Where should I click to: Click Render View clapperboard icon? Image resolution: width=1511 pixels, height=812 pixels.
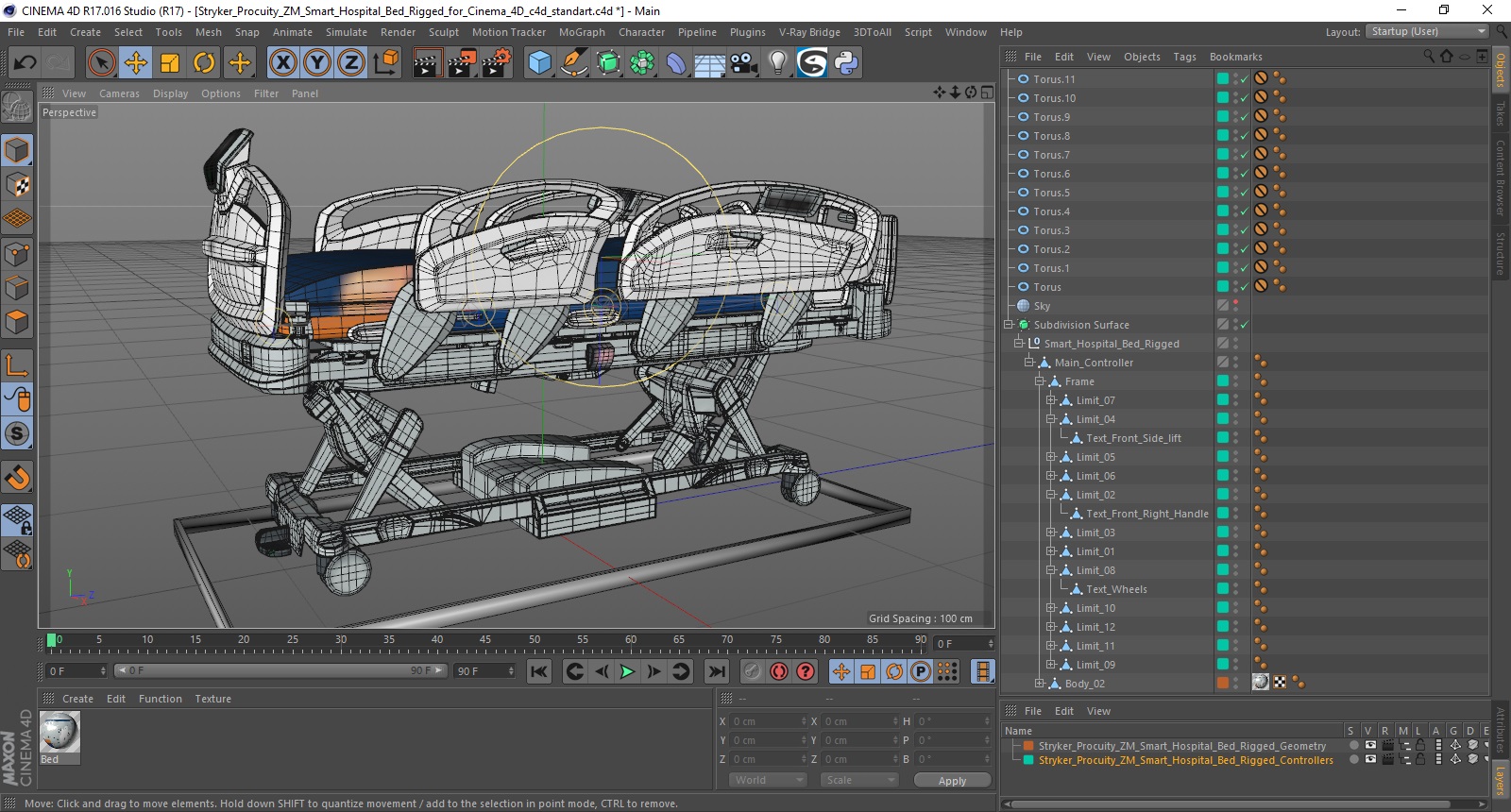427,63
